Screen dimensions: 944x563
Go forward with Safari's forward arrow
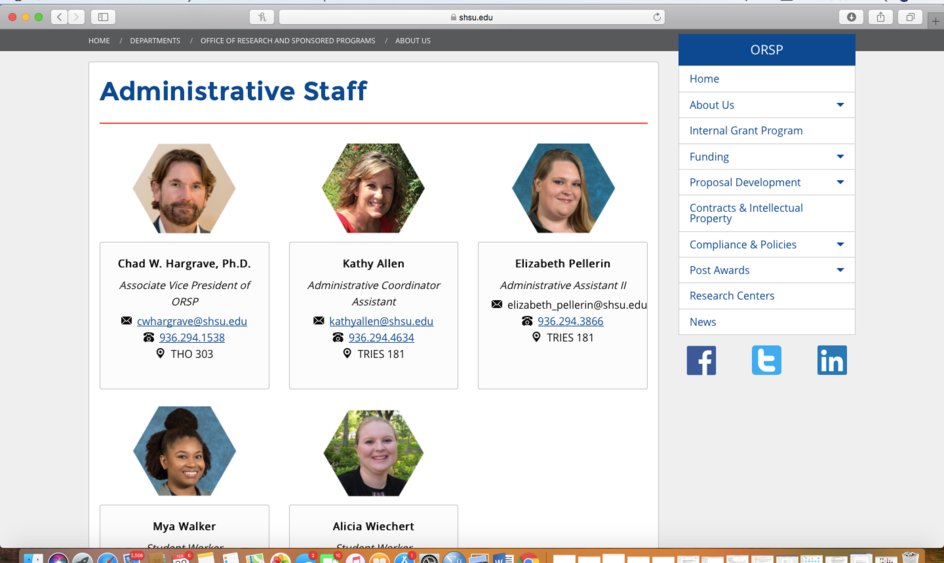76,17
